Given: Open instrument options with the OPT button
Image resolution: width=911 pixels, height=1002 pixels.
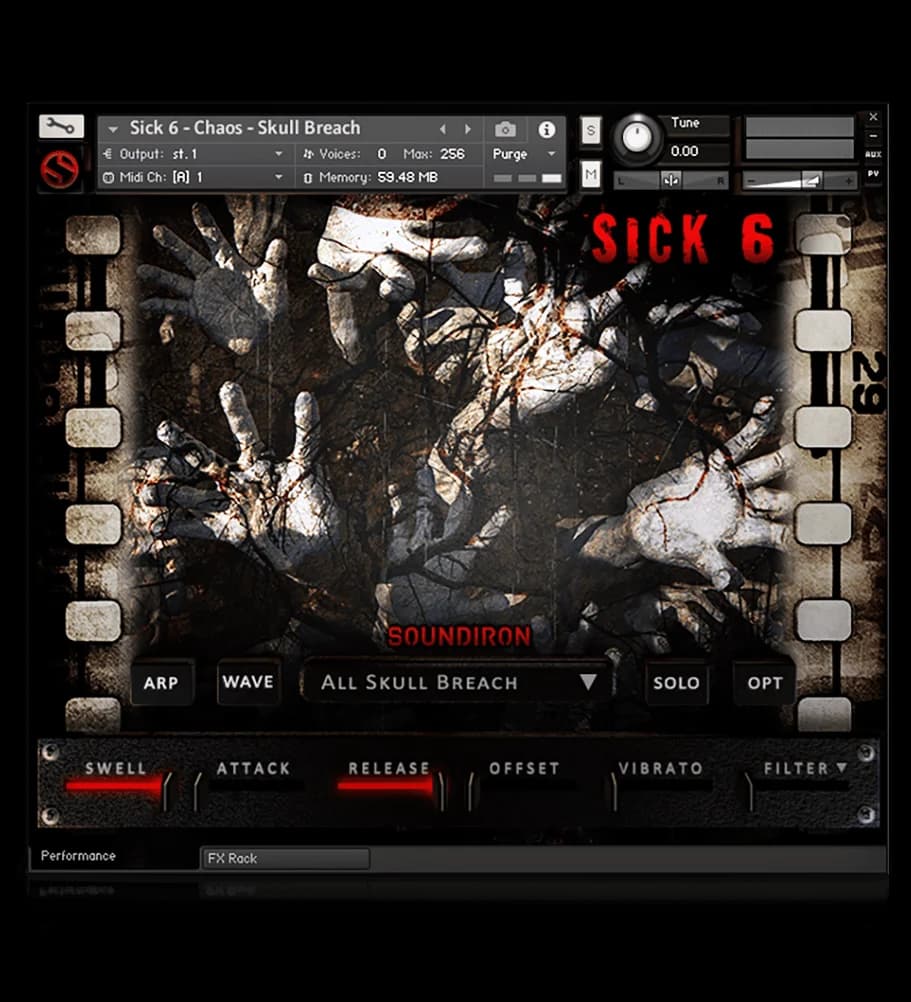Looking at the screenshot, I should 764,683.
